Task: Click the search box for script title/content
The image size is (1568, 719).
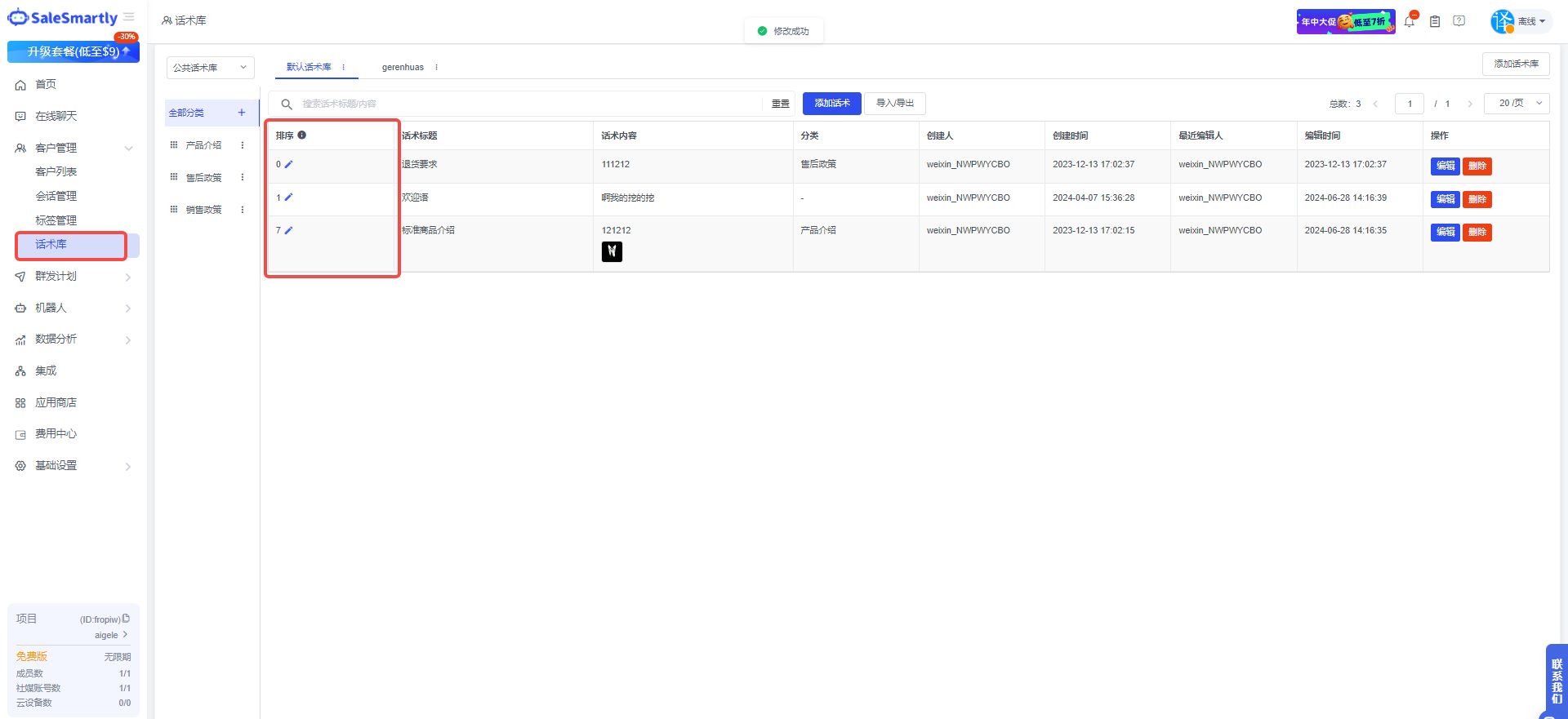Action: point(523,104)
